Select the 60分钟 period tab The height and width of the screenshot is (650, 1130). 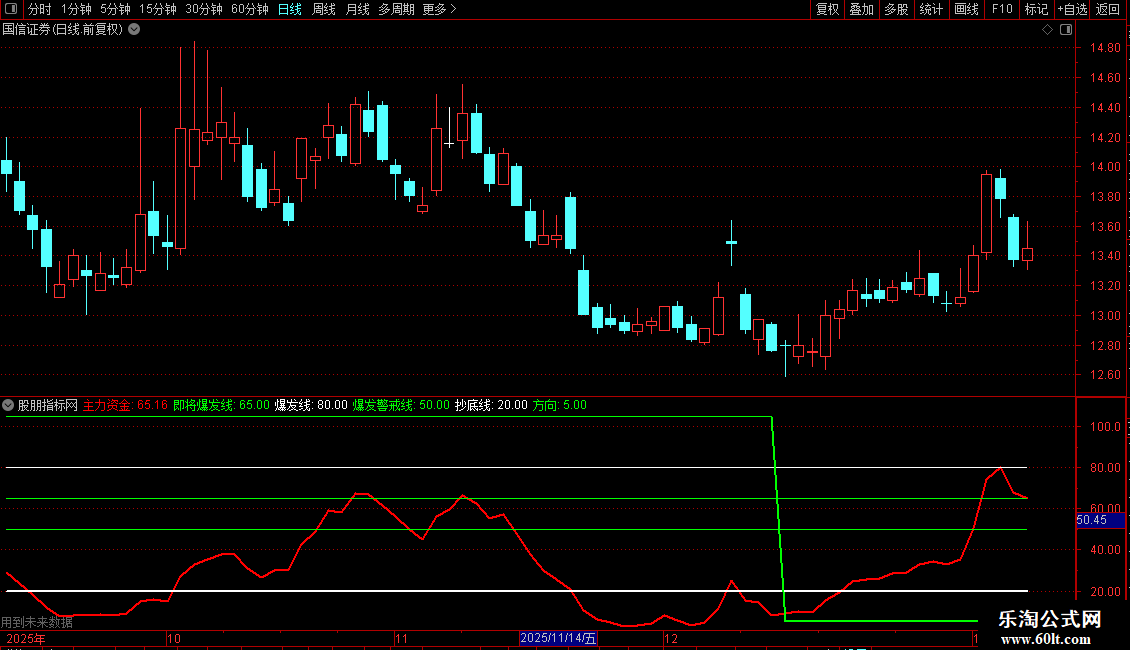point(250,9)
